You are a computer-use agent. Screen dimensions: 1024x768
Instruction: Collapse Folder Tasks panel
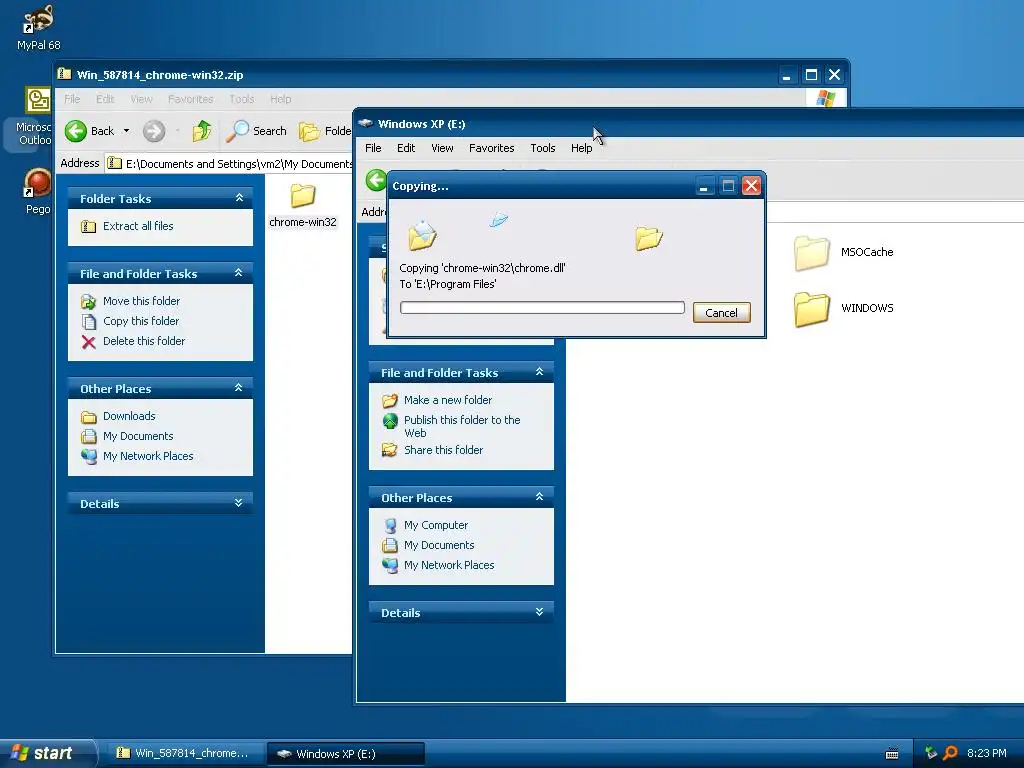point(239,198)
